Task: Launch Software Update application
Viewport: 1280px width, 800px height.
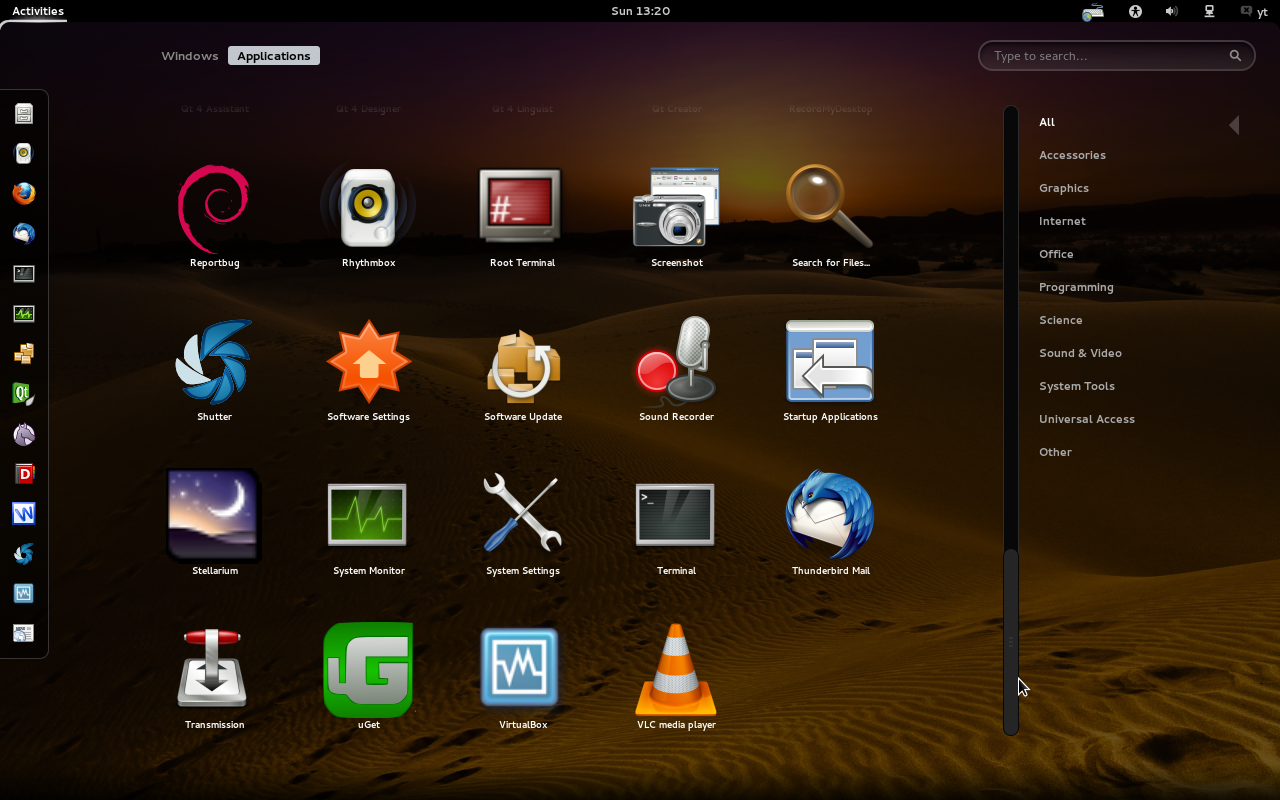Action: (522, 370)
